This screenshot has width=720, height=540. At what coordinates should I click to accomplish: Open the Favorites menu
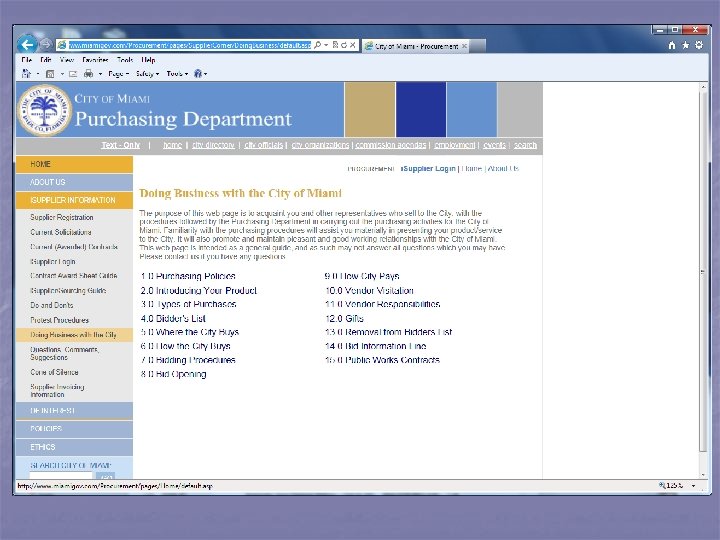pos(95,60)
